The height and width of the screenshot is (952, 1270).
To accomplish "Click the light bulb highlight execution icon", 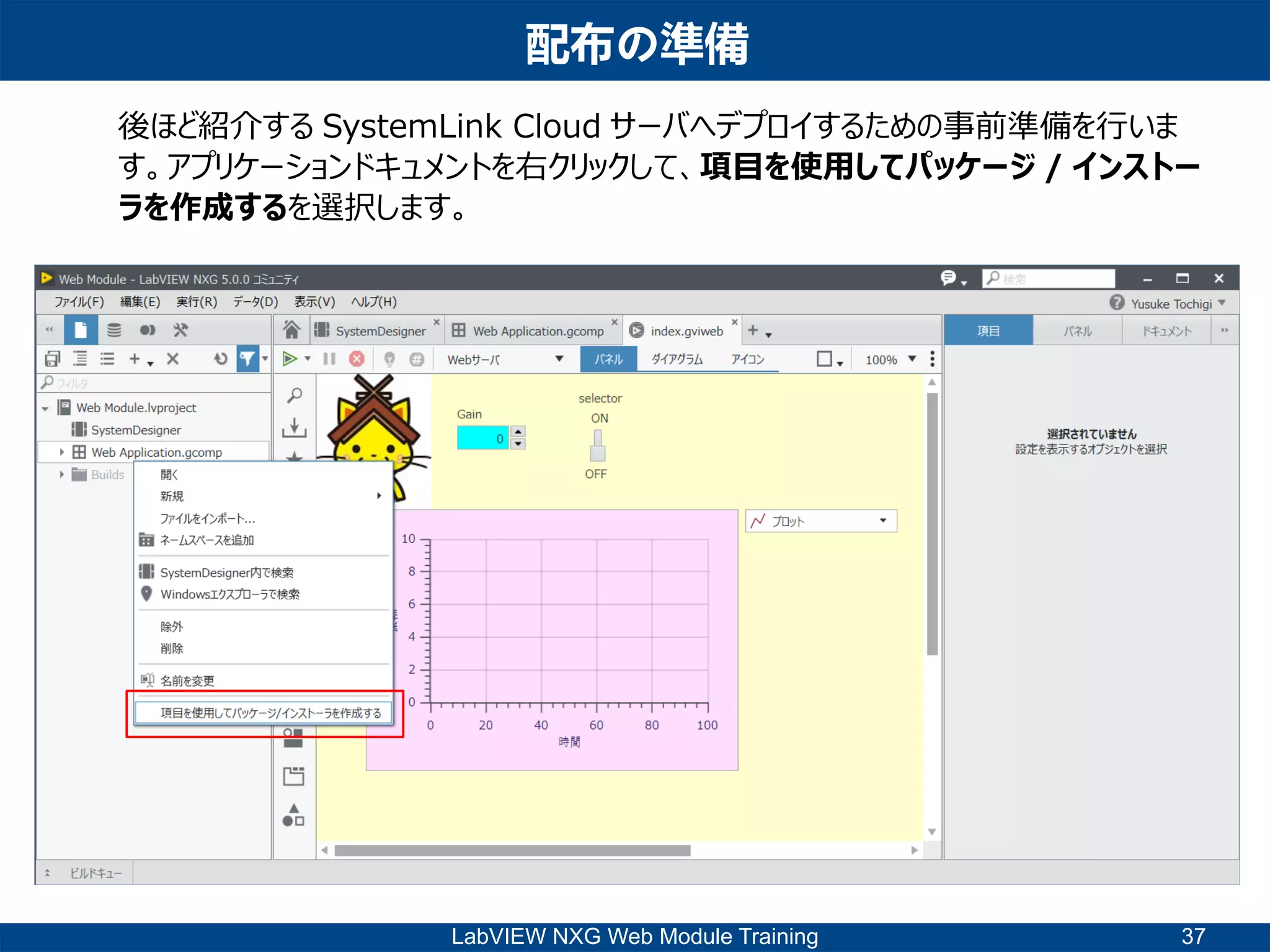I will 389,359.
